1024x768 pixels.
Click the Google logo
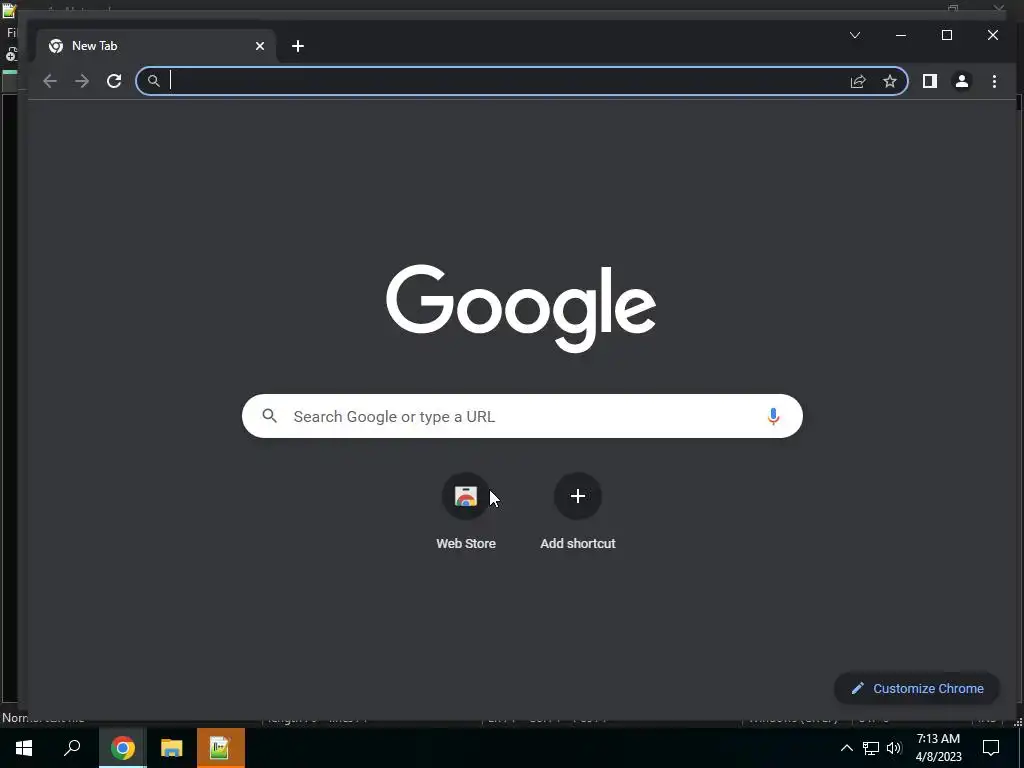(x=520, y=308)
